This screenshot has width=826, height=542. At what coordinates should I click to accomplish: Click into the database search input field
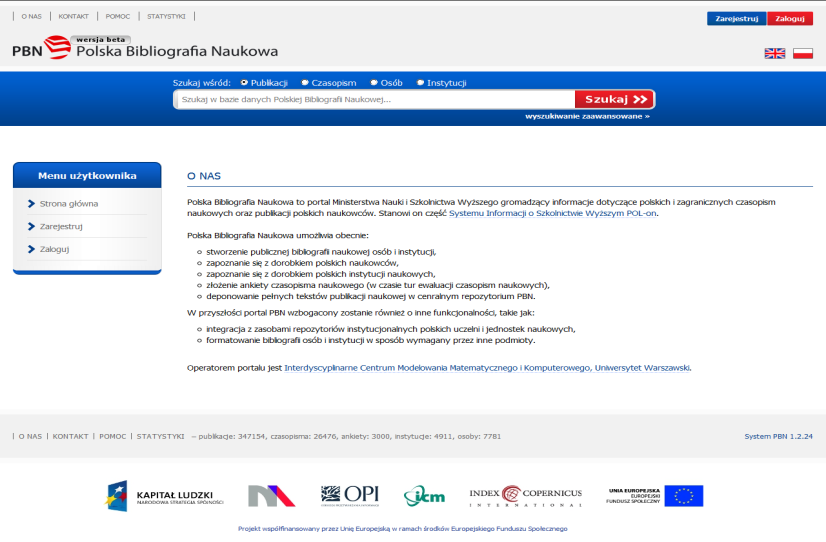click(x=375, y=99)
